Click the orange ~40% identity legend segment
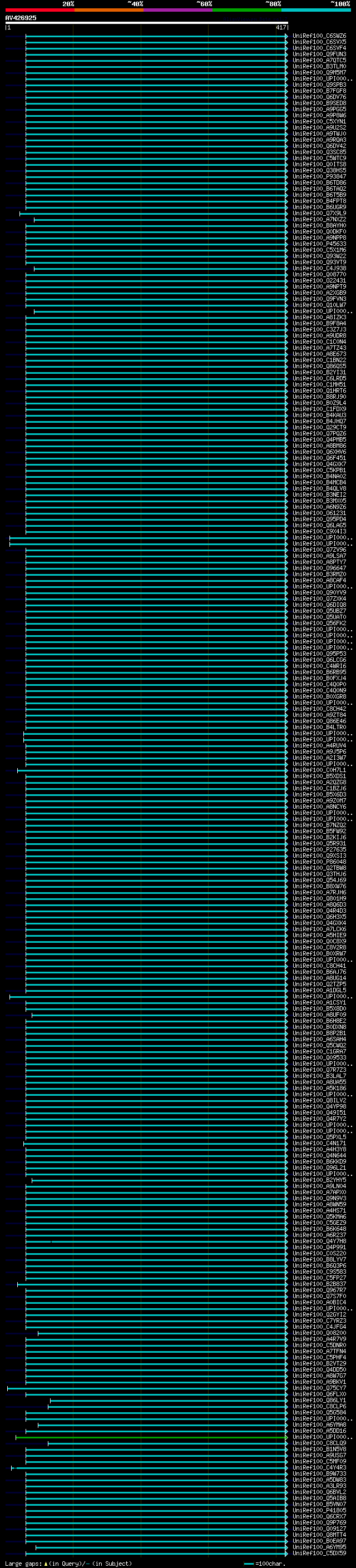This screenshot has width=356, height=1568. click(109, 10)
